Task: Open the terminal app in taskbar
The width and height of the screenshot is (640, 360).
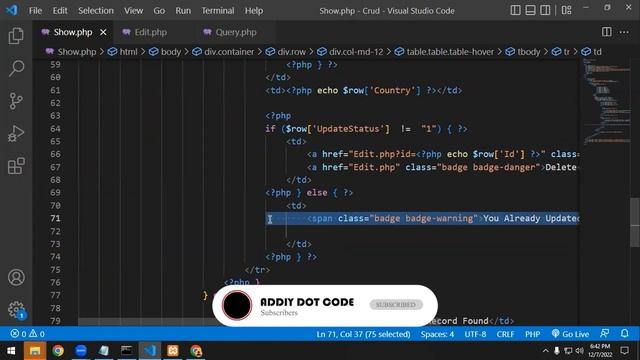Action: point(127,351)
